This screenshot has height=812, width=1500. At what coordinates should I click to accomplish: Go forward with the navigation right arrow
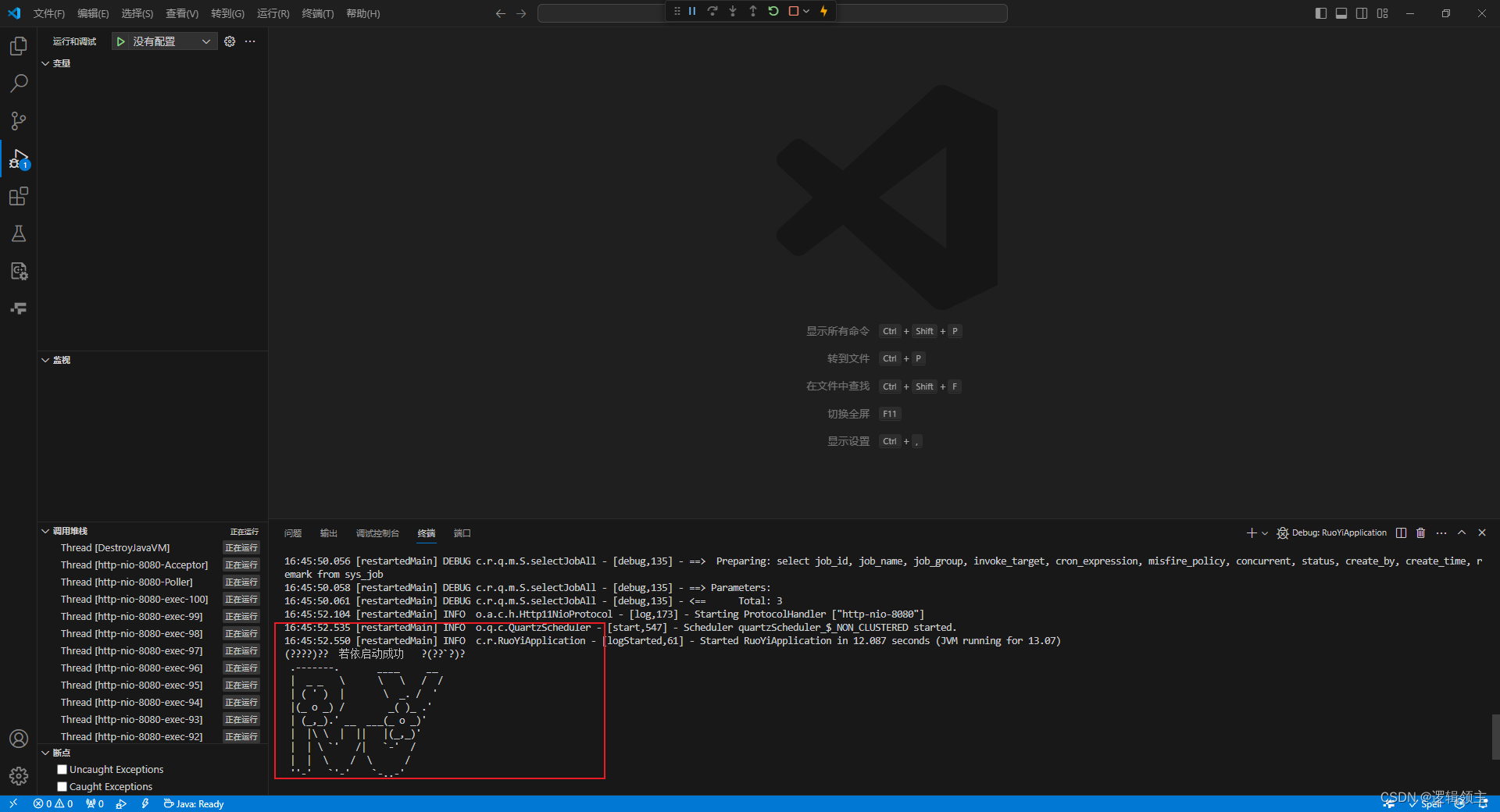point(521,13)
